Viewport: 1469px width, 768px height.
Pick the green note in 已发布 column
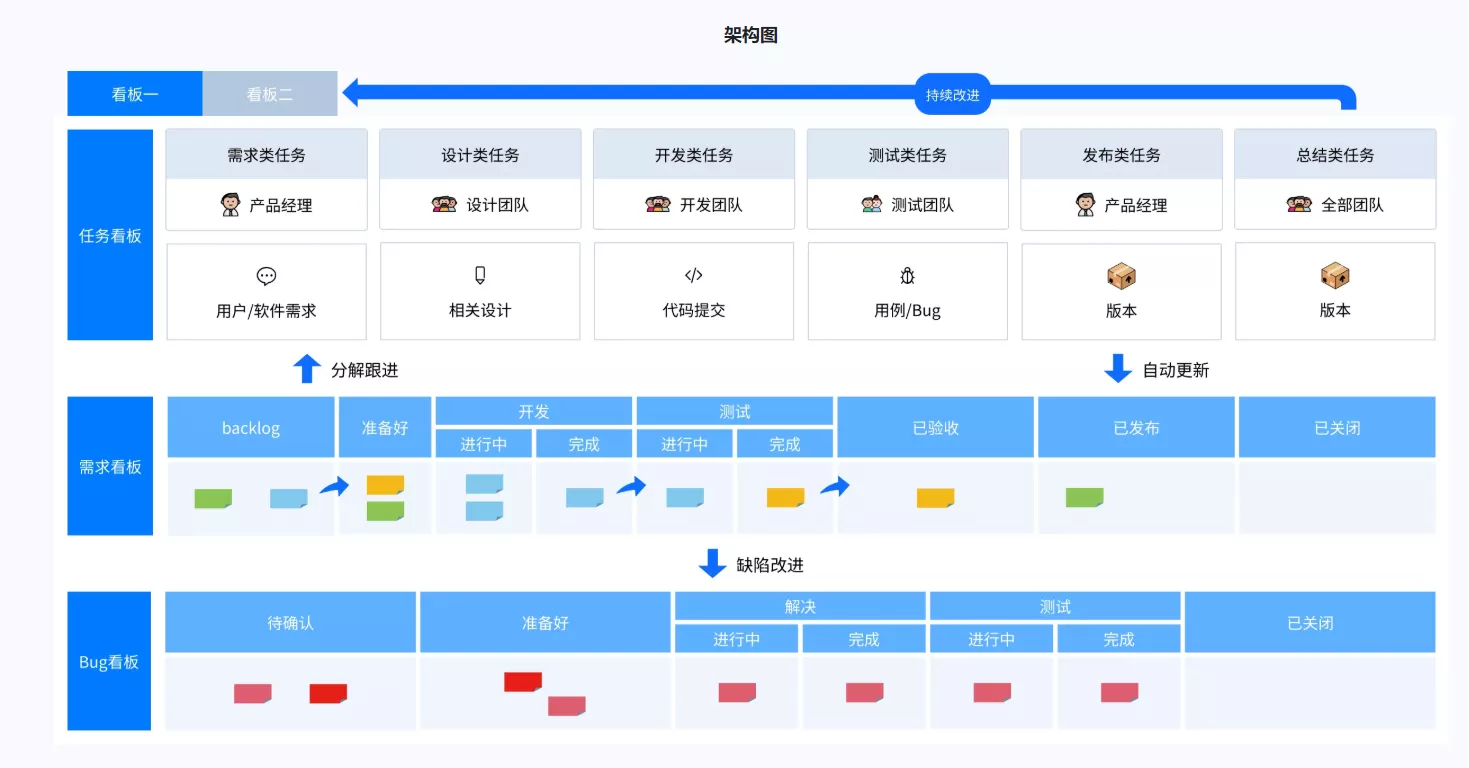[1084, 497]
